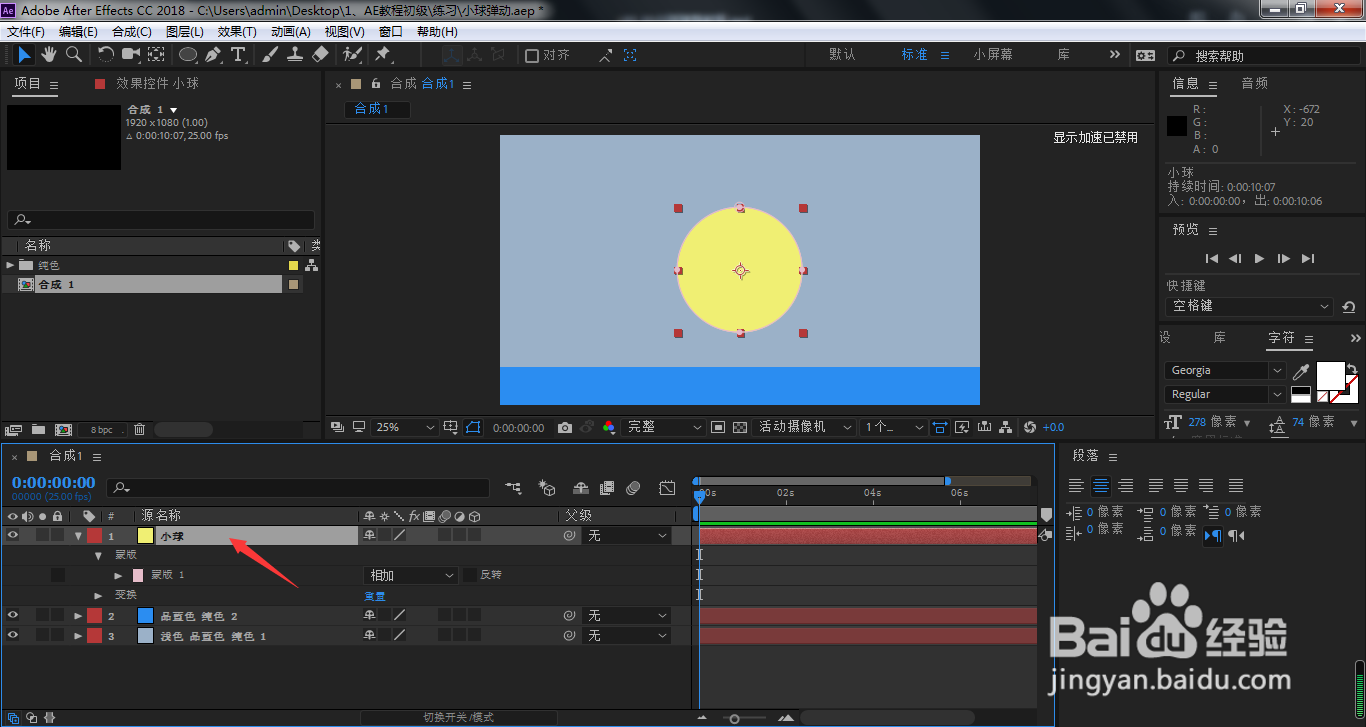Viewport: 1366px width, 727px height.
Task: Enable Draft 3D in timeline
Action: click(547, 488)
